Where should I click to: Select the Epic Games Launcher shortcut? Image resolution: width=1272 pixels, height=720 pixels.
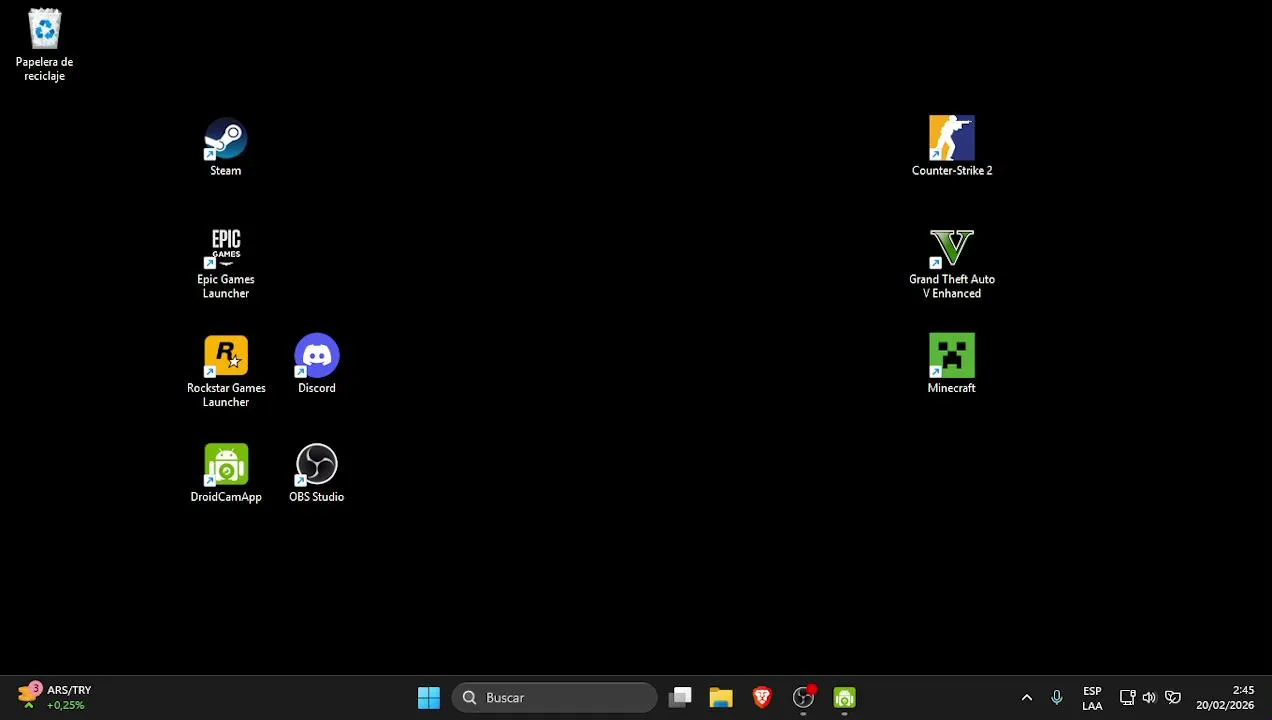[226, 263]
